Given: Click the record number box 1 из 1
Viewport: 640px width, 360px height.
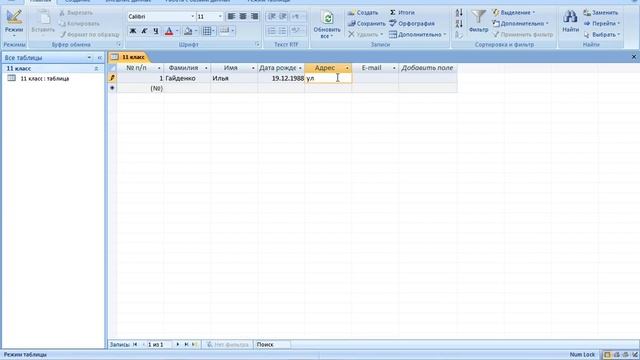Looking at the screenshot, I should tap(159, 345).
